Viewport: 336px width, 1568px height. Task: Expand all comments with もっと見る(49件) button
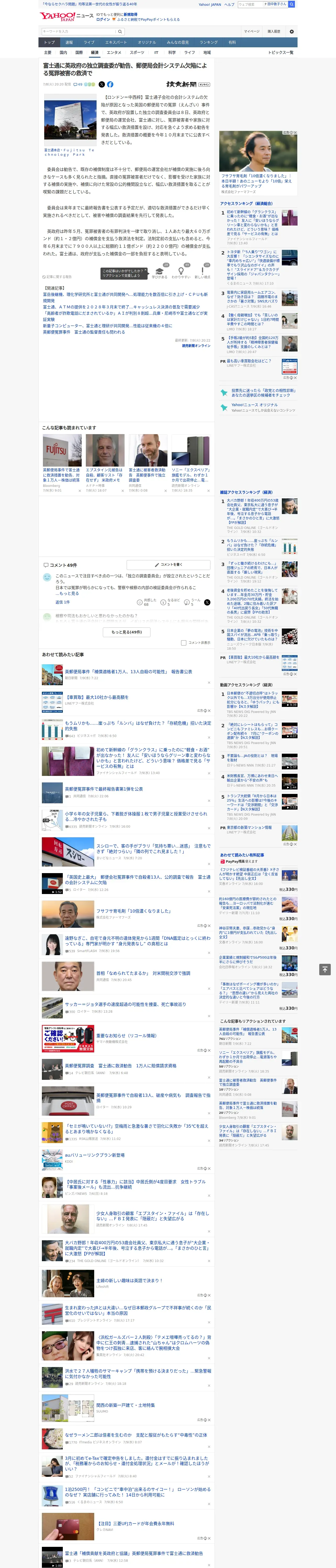pyautogui.click(x=126, y=632)
